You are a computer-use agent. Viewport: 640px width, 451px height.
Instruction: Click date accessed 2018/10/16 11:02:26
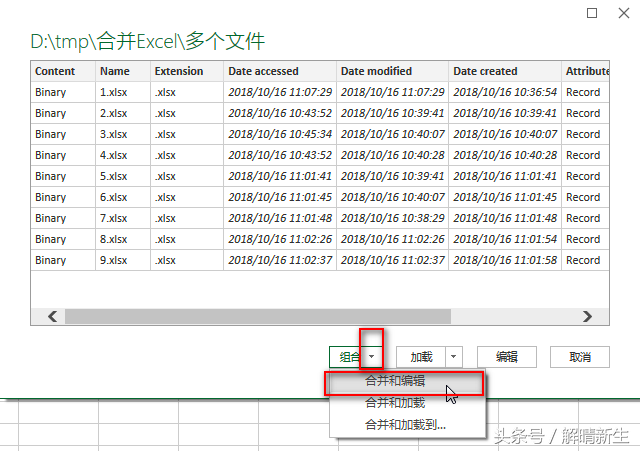[280, 239]
